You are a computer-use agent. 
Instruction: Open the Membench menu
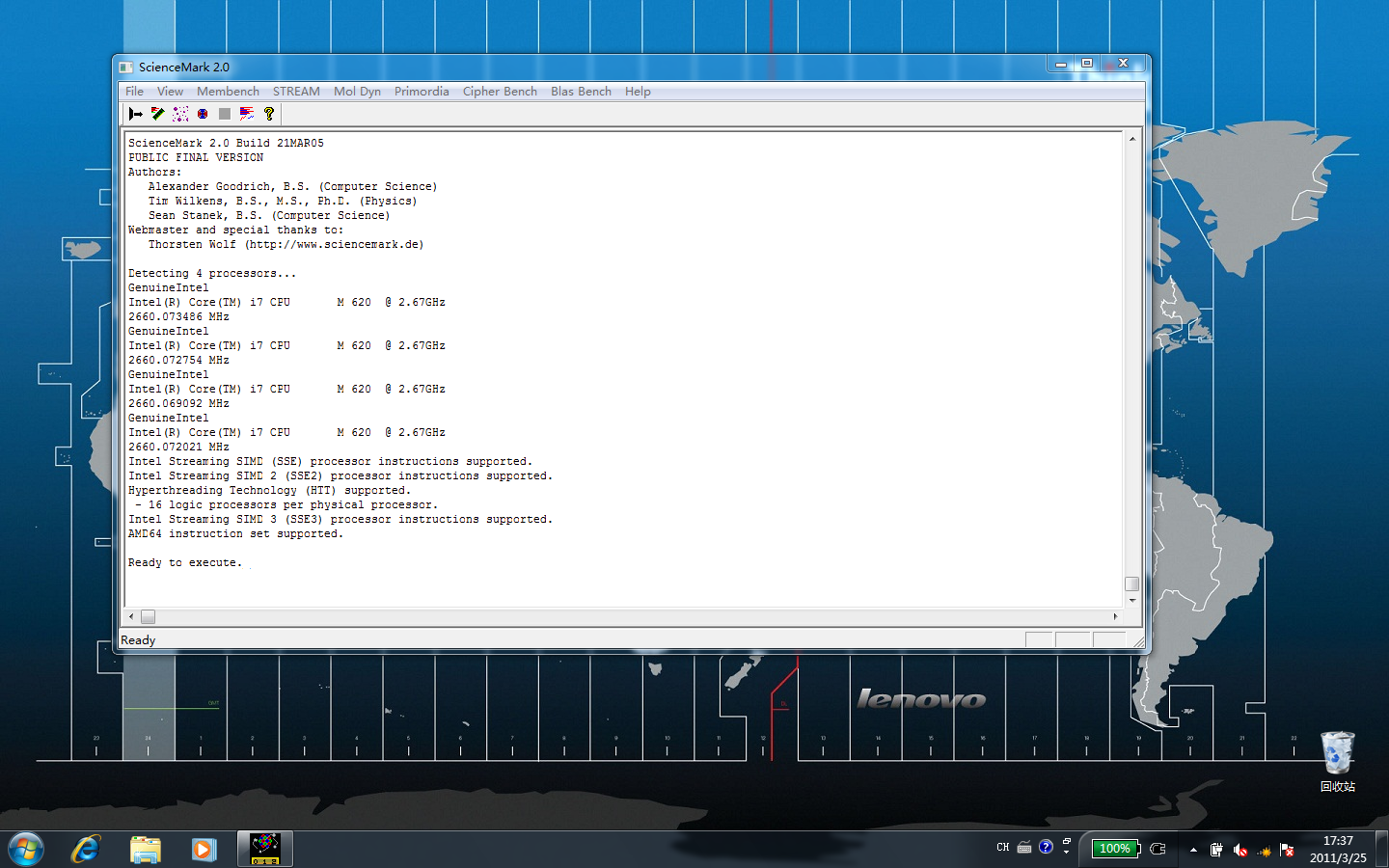pos(228,92)
